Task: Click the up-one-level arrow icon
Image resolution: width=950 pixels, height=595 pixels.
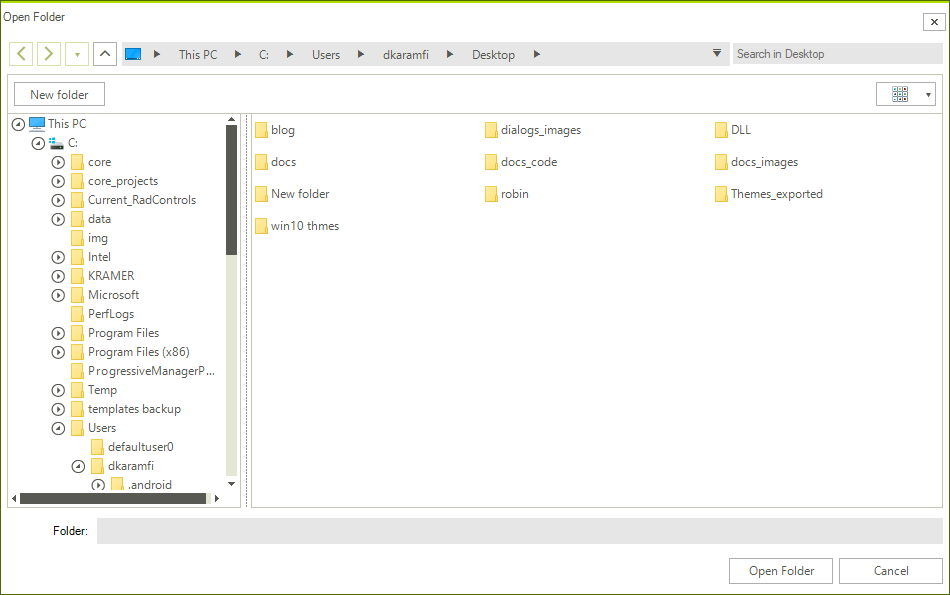Action: (104, 53)
